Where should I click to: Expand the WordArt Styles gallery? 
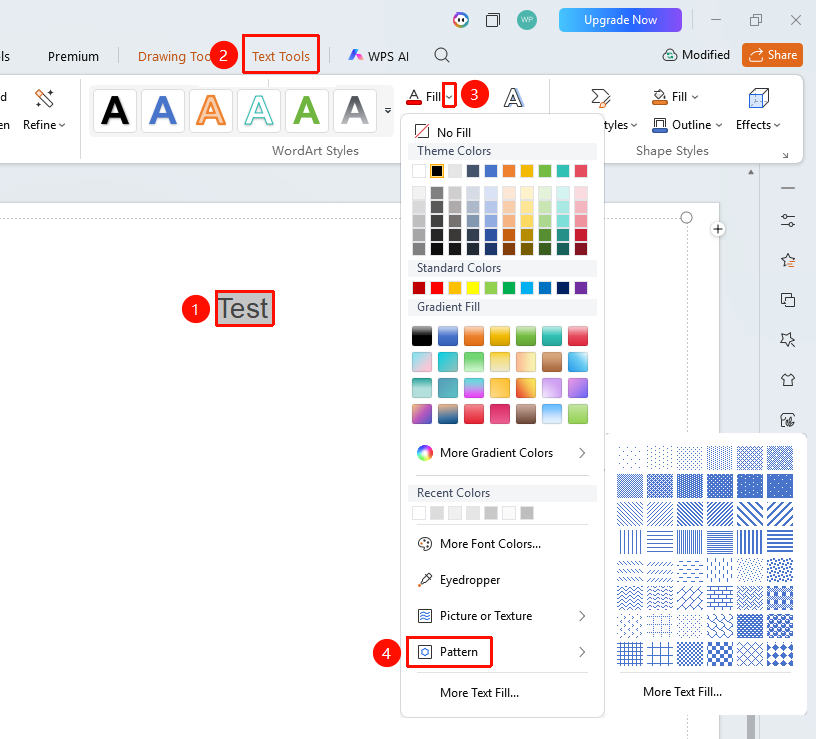point(388,110)
